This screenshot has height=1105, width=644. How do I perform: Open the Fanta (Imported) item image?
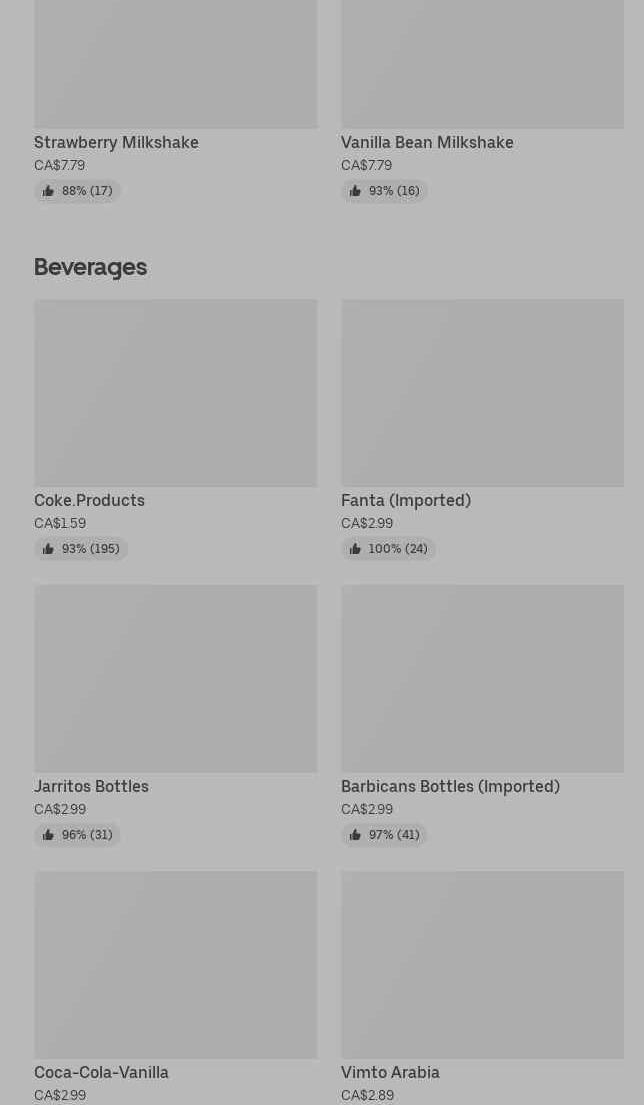[x=482, y=393]
